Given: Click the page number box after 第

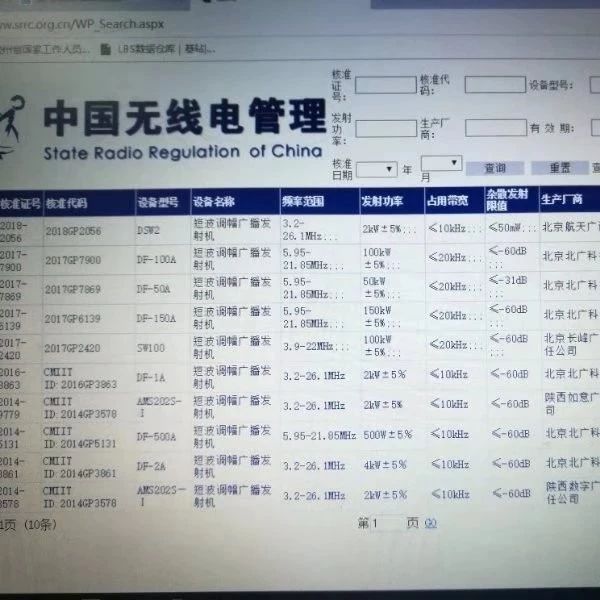Looking at the screenshot, I should pos(387,523).
